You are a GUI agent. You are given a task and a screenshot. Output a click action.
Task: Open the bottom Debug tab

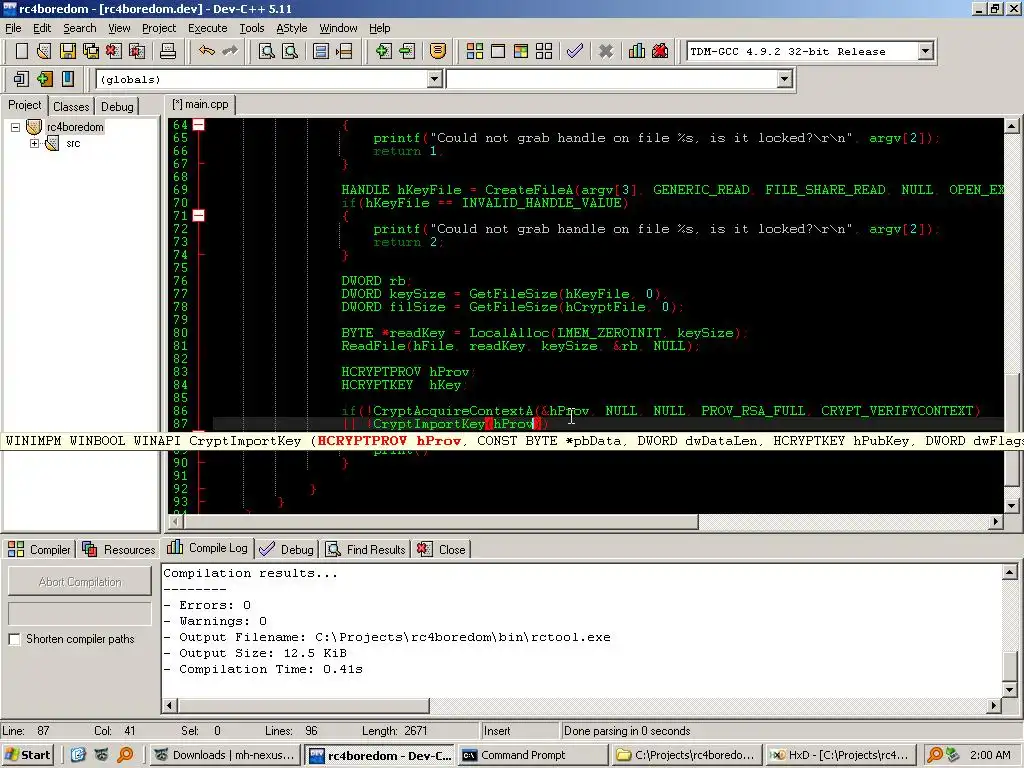point(287,549)
